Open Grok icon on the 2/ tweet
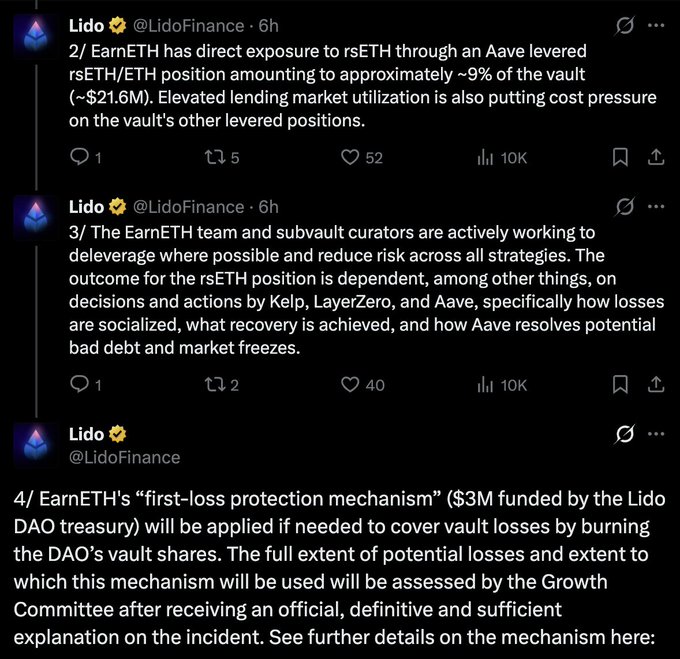The height and width of the screenshot is (659, 680). pyautogui.click(x=624, y=24)
